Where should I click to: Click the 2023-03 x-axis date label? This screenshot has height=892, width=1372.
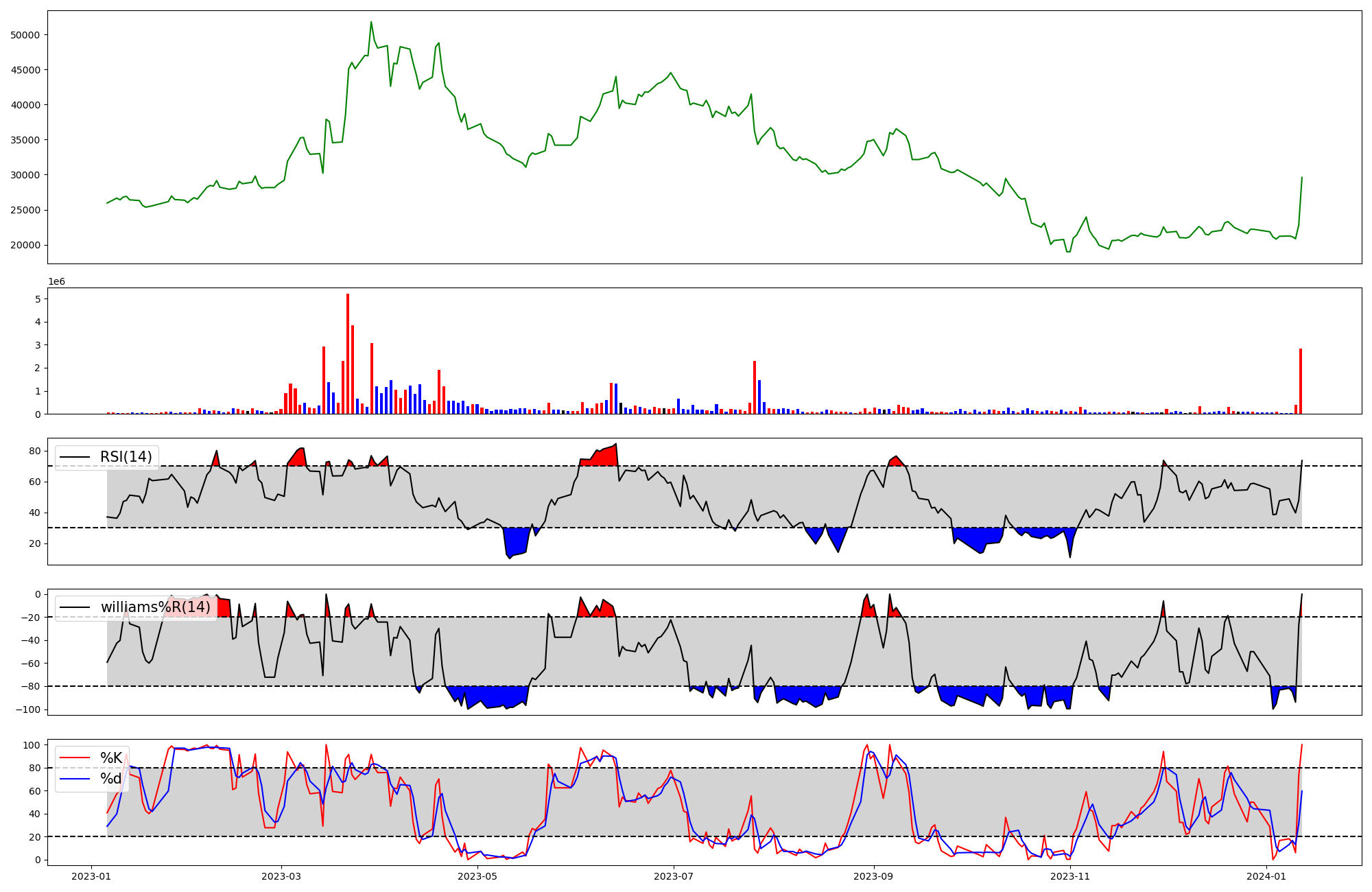(x=281, y=876)
